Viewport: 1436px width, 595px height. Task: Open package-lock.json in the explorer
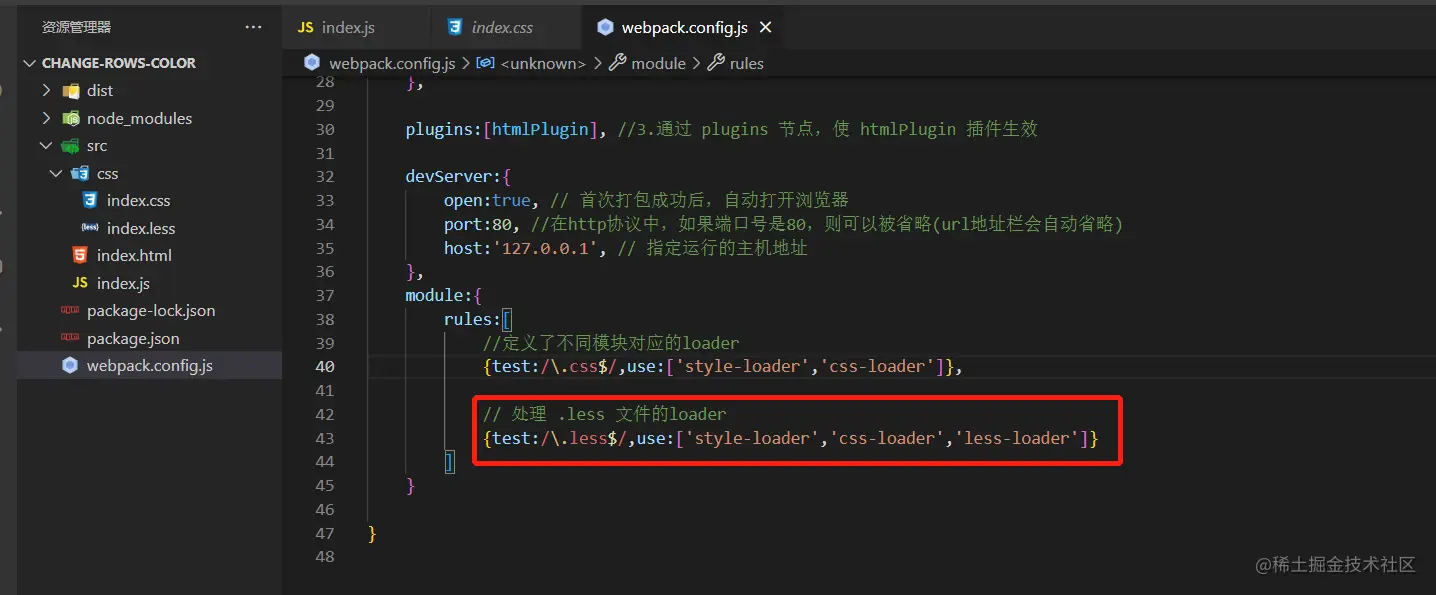[151, 311]
